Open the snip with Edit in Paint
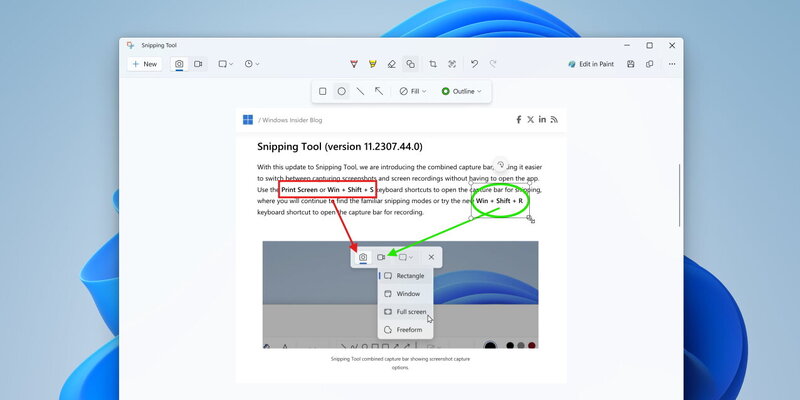This screenshot has height=400, width=800. 591,64
